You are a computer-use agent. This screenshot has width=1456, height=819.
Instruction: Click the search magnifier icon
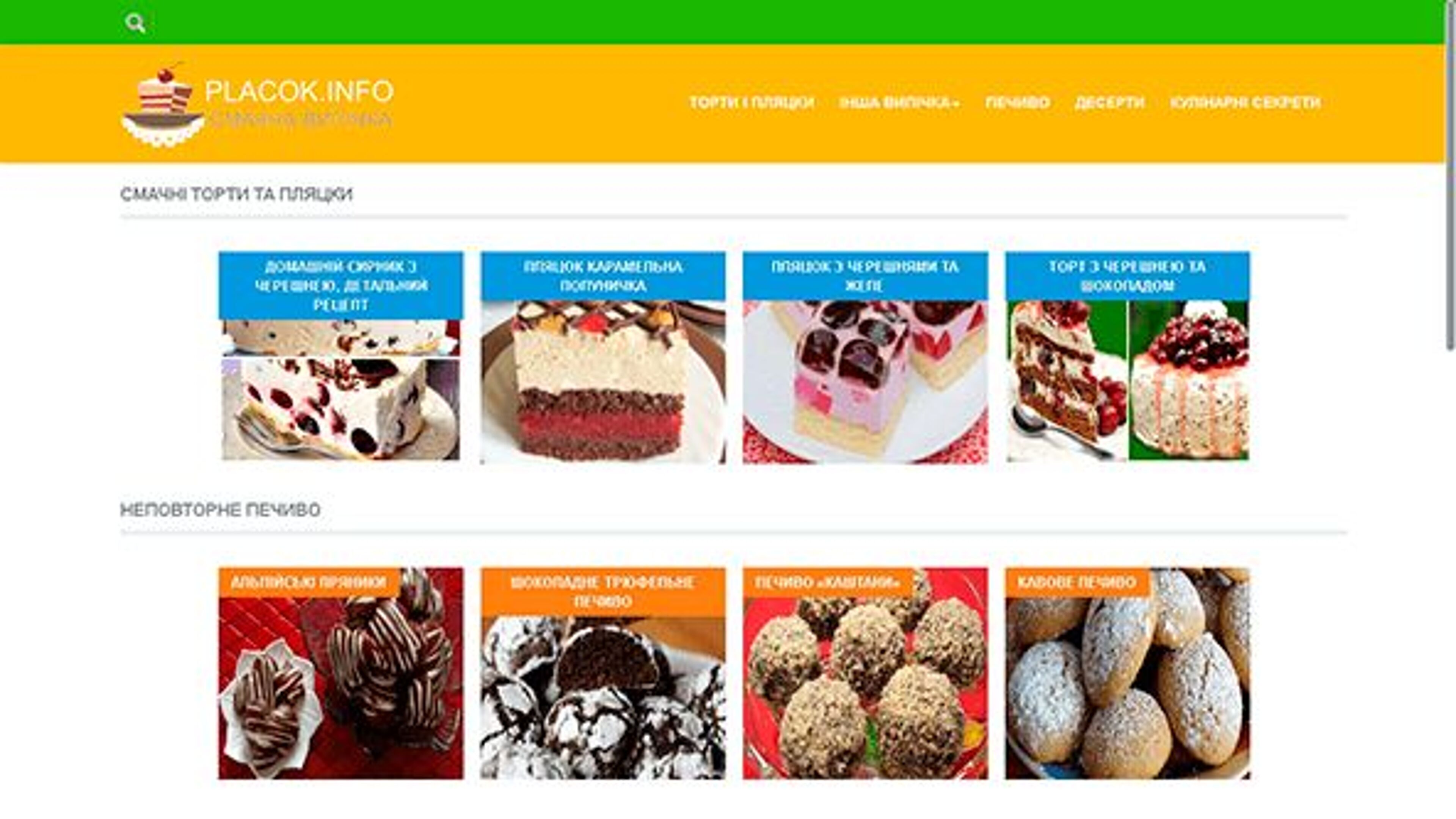(x=135, y=23)
